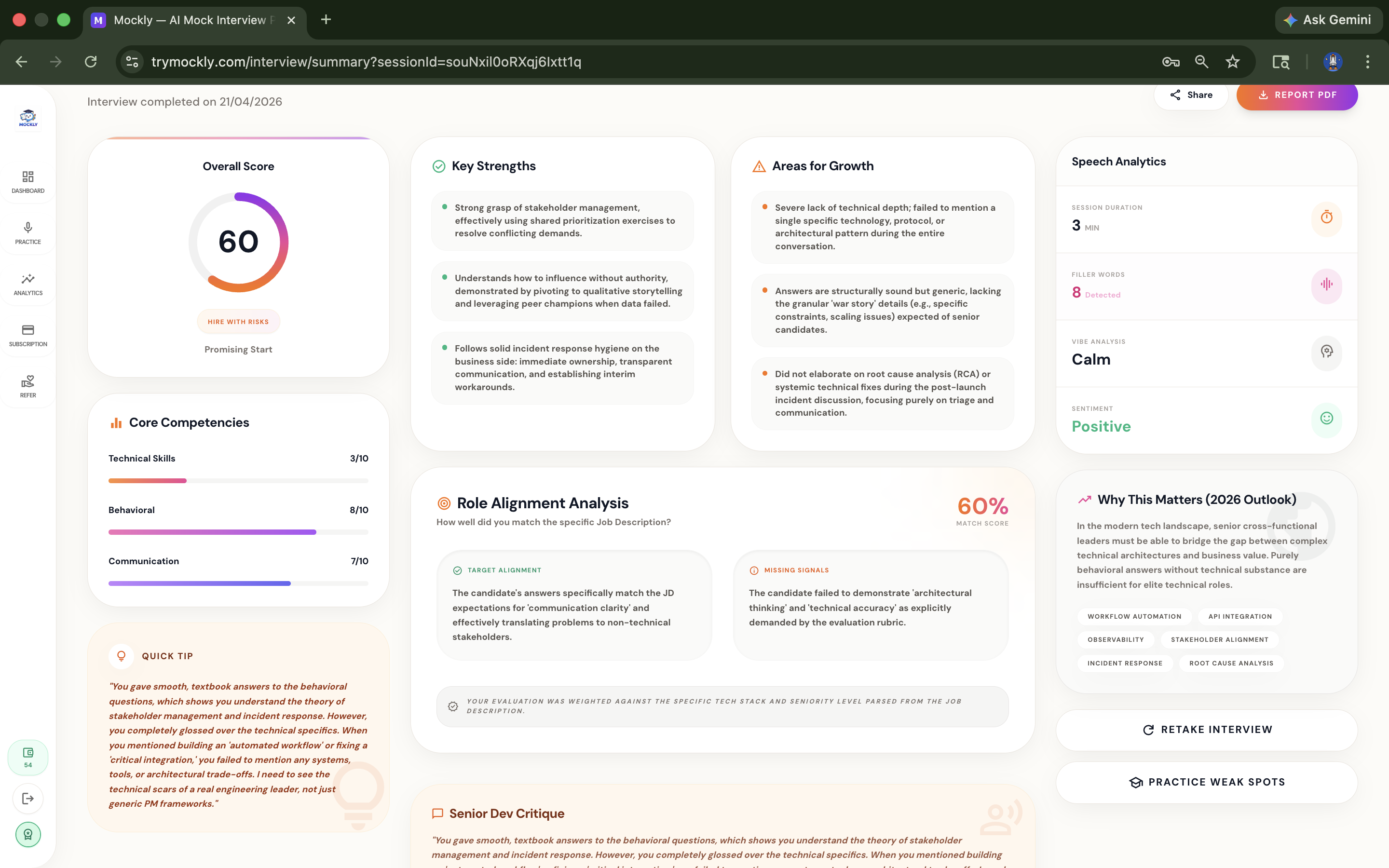The width and height of the screenshot is (1389, 868).
Task: Go to the Analytics sidebar section
Action: 27,284
